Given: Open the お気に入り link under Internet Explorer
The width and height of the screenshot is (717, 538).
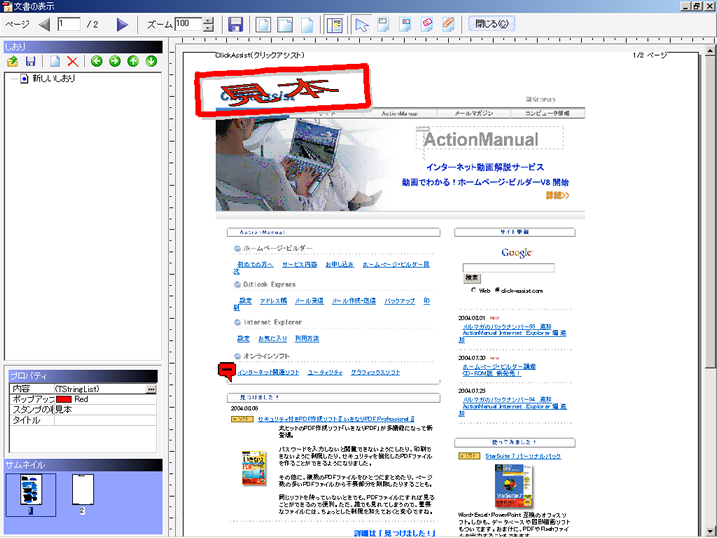Looking at the screenshot, I should [x=273, y=339].
